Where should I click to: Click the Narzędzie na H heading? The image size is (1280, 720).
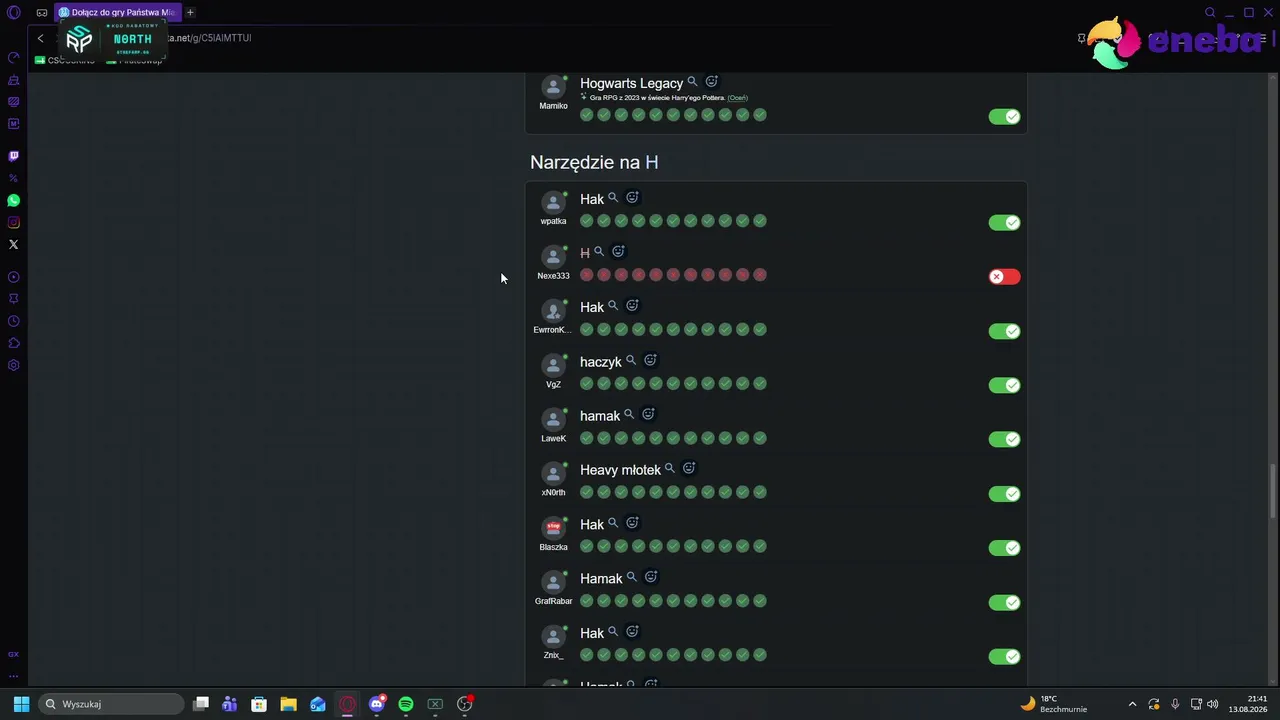(x=594, y=162)
